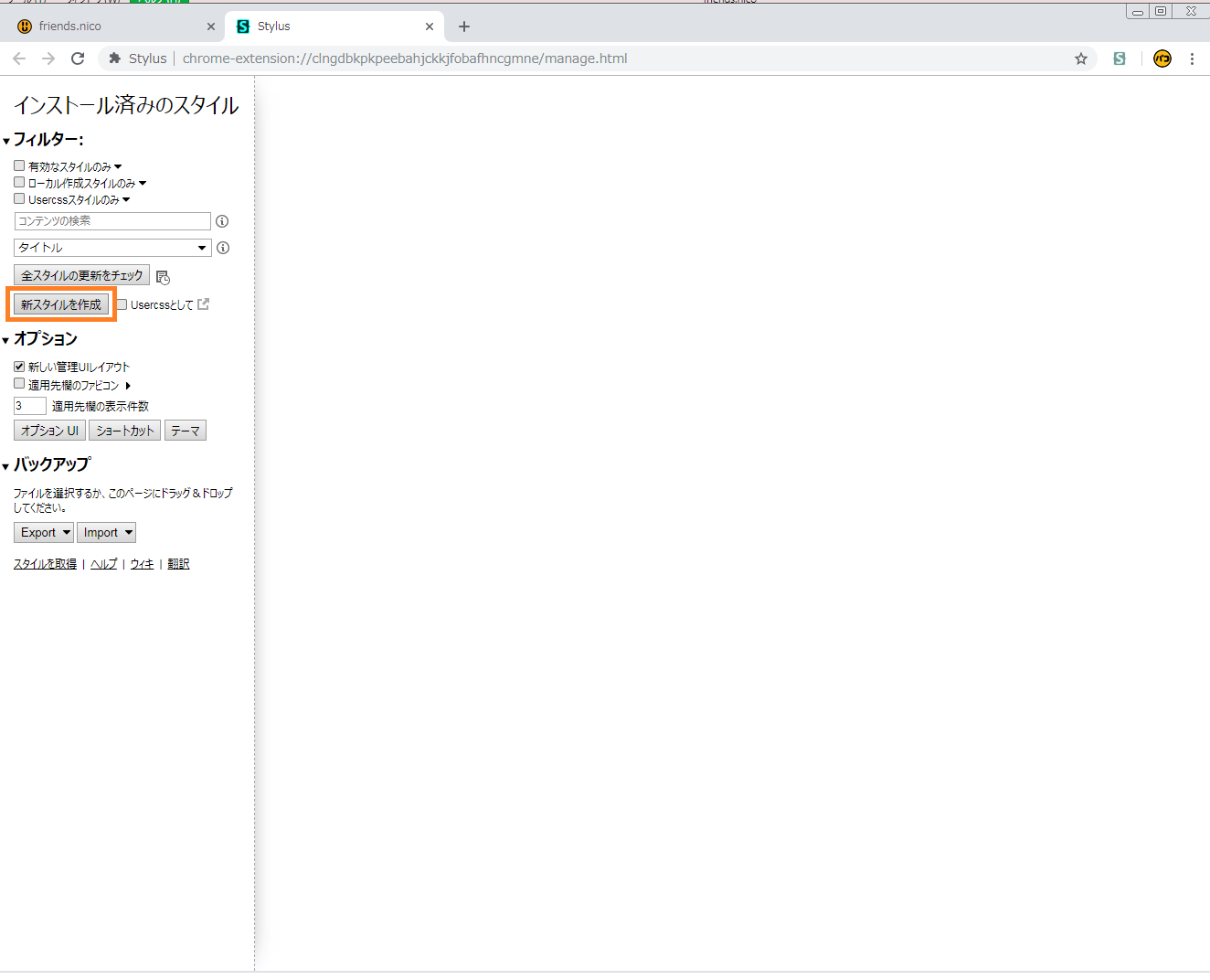Screen dimensions: 1210x980
Task: Click the extension puzzle icon in address bar
Action: pos(114,59)
